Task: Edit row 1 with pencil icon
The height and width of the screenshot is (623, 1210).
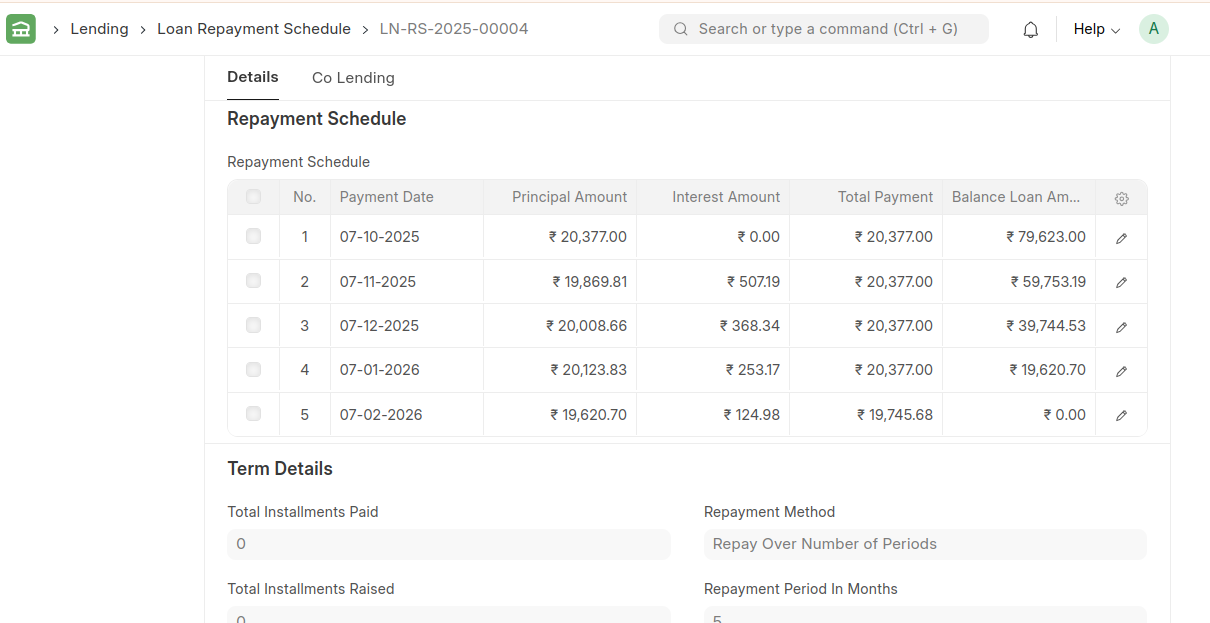Action: click(1121, 238)
